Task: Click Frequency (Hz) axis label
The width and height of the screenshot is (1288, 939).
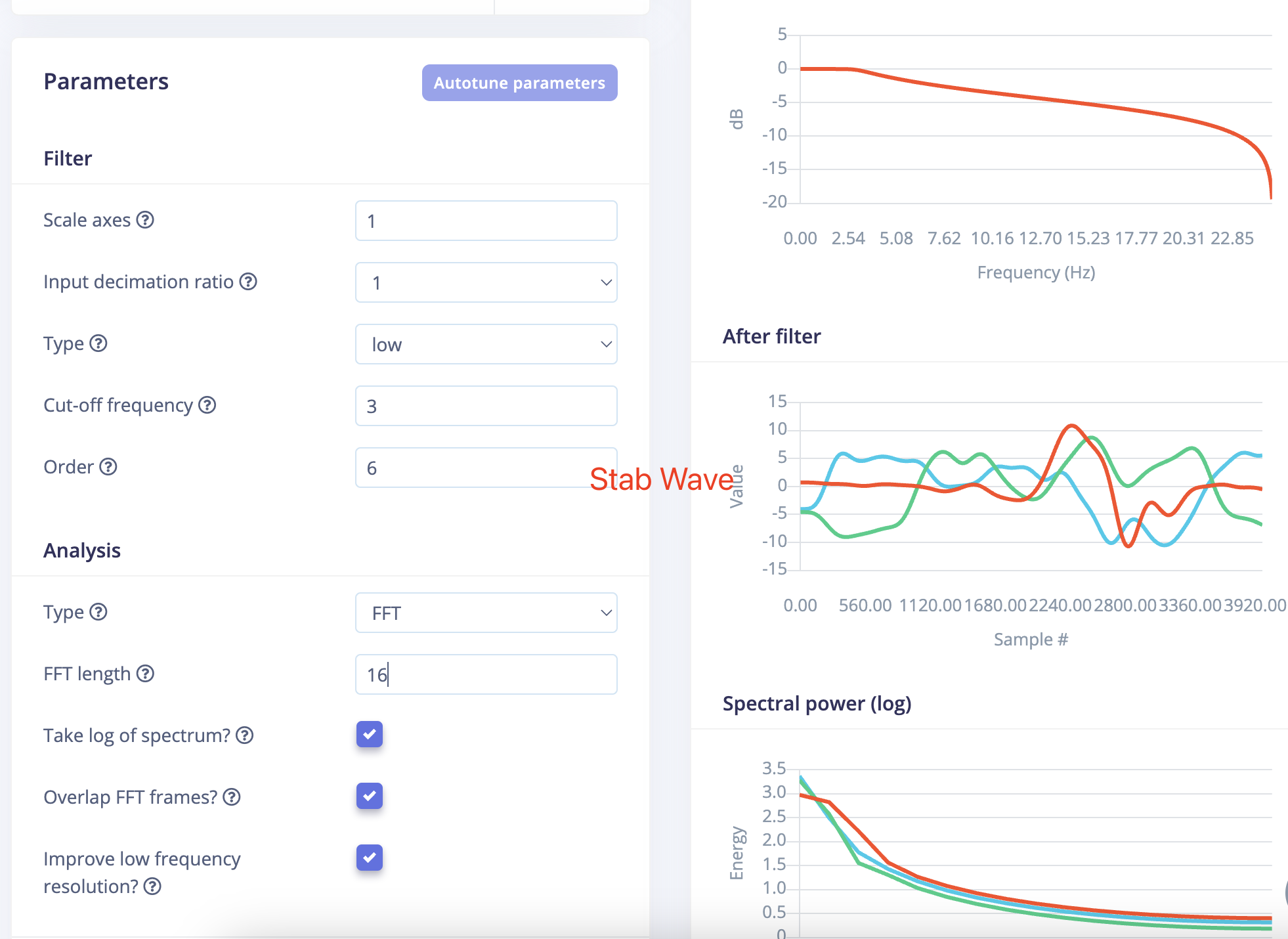Action: 1036,273
